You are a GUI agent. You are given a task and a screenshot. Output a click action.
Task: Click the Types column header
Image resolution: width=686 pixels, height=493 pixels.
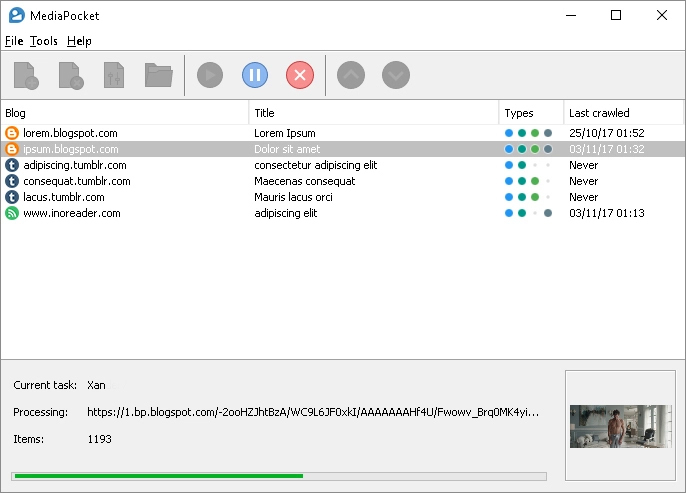[530, 113]
